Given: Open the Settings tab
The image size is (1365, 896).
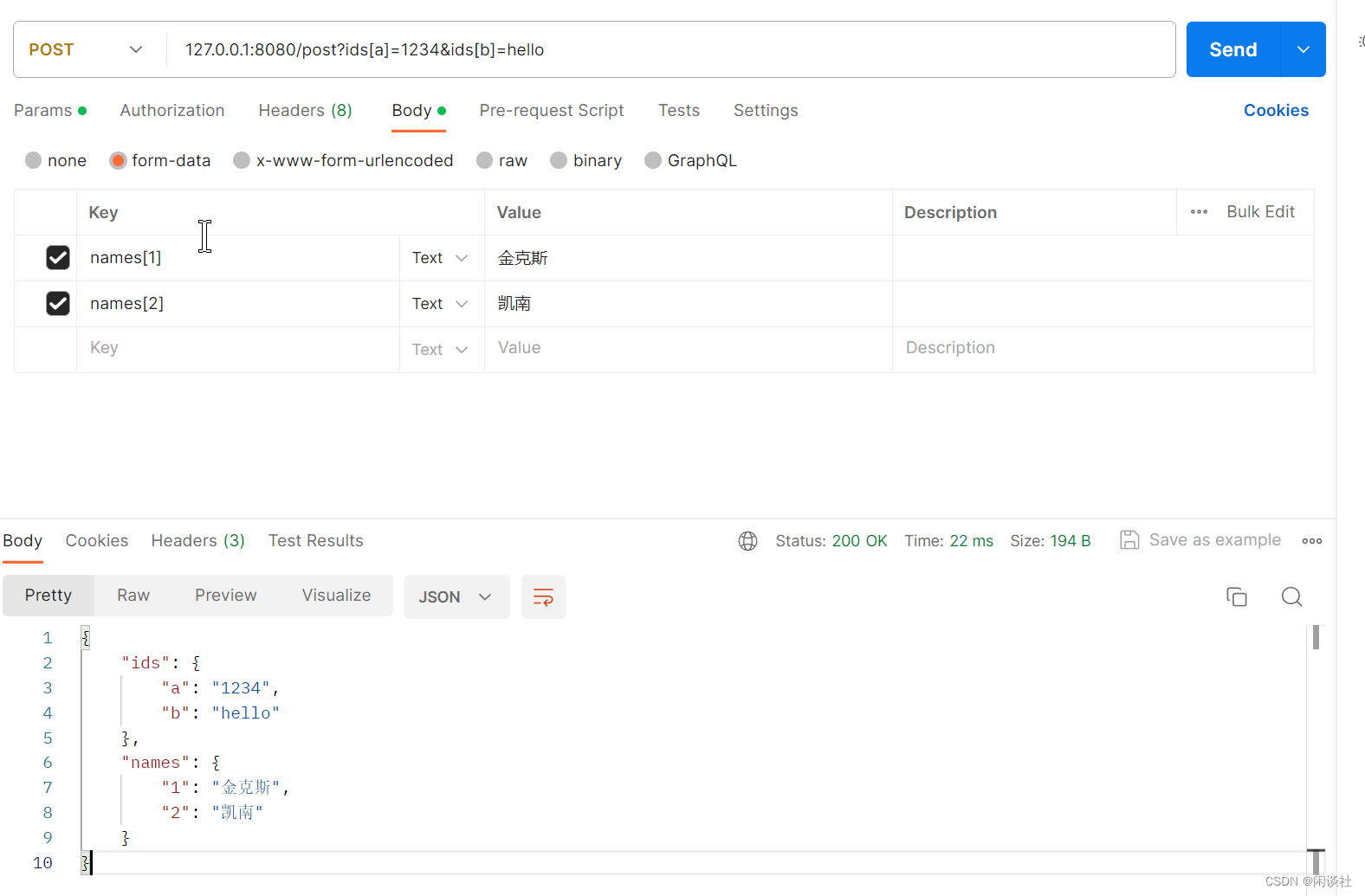Looking at the screenshot, I should pyautogui.click(x=766, y=111).
